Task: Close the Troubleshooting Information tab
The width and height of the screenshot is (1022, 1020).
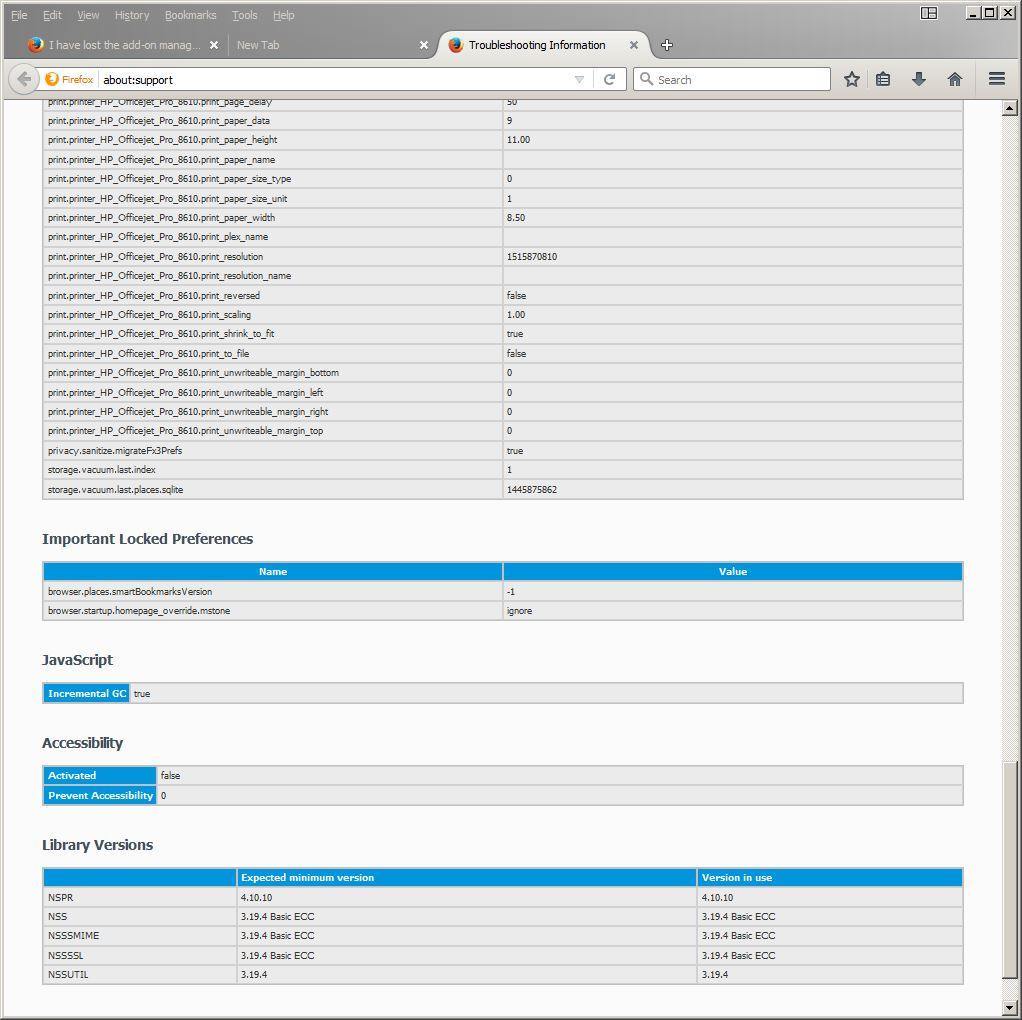Action: (634, 45)
